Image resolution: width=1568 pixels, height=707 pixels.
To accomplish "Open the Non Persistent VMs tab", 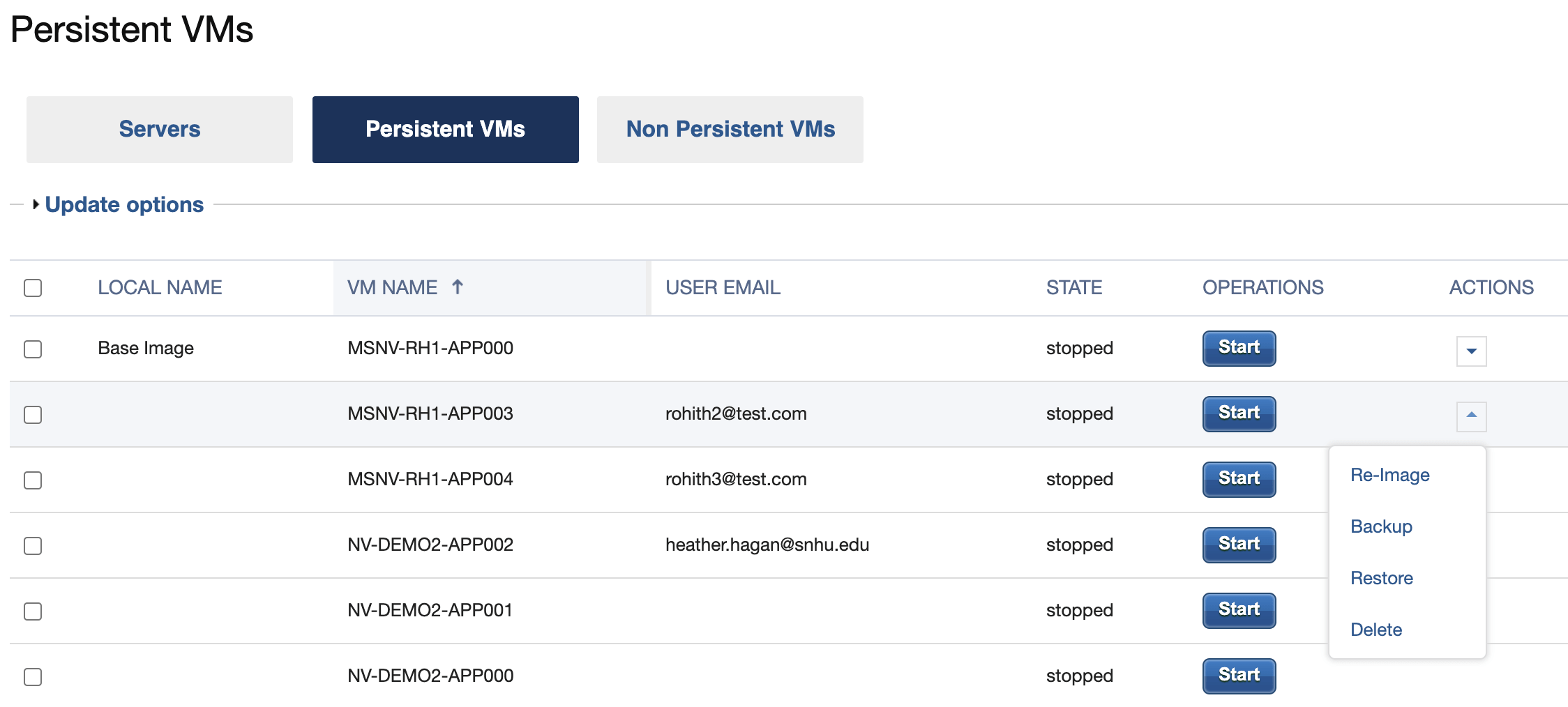I will pyautogui.click(x=730, y=130).
